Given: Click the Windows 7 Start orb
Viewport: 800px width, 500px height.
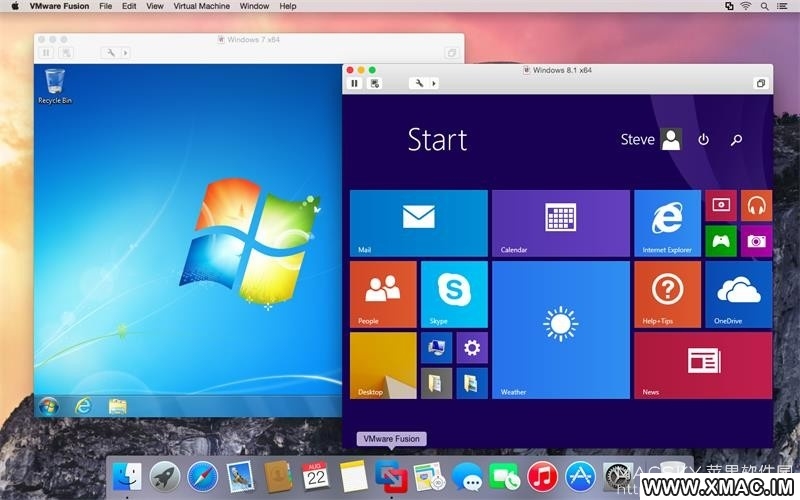Looking at the screenshot, I should click(48, 407).
